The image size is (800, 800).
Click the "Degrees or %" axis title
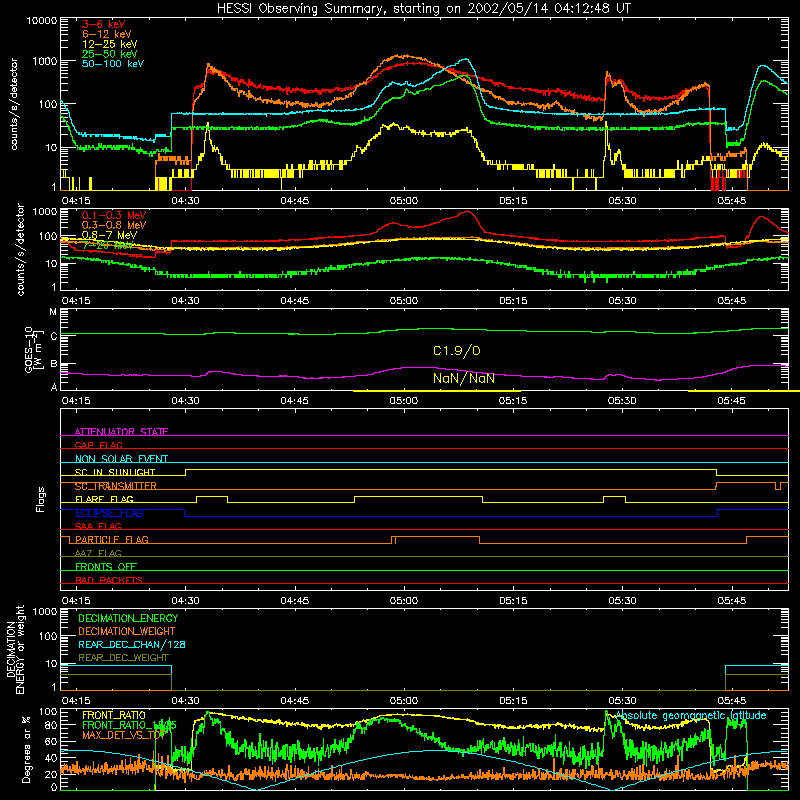(26, 749)
